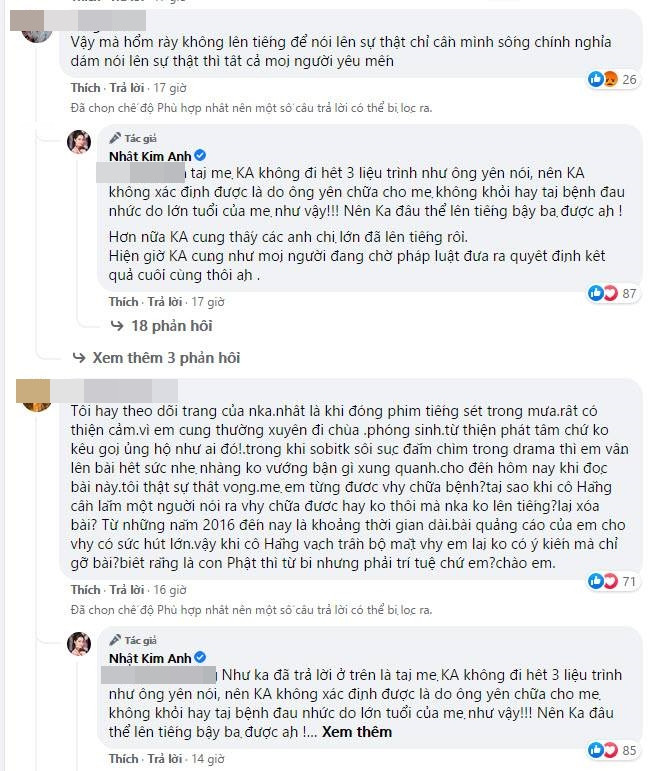Open reactions on the comment with 71 reactions

pos(612,582)
